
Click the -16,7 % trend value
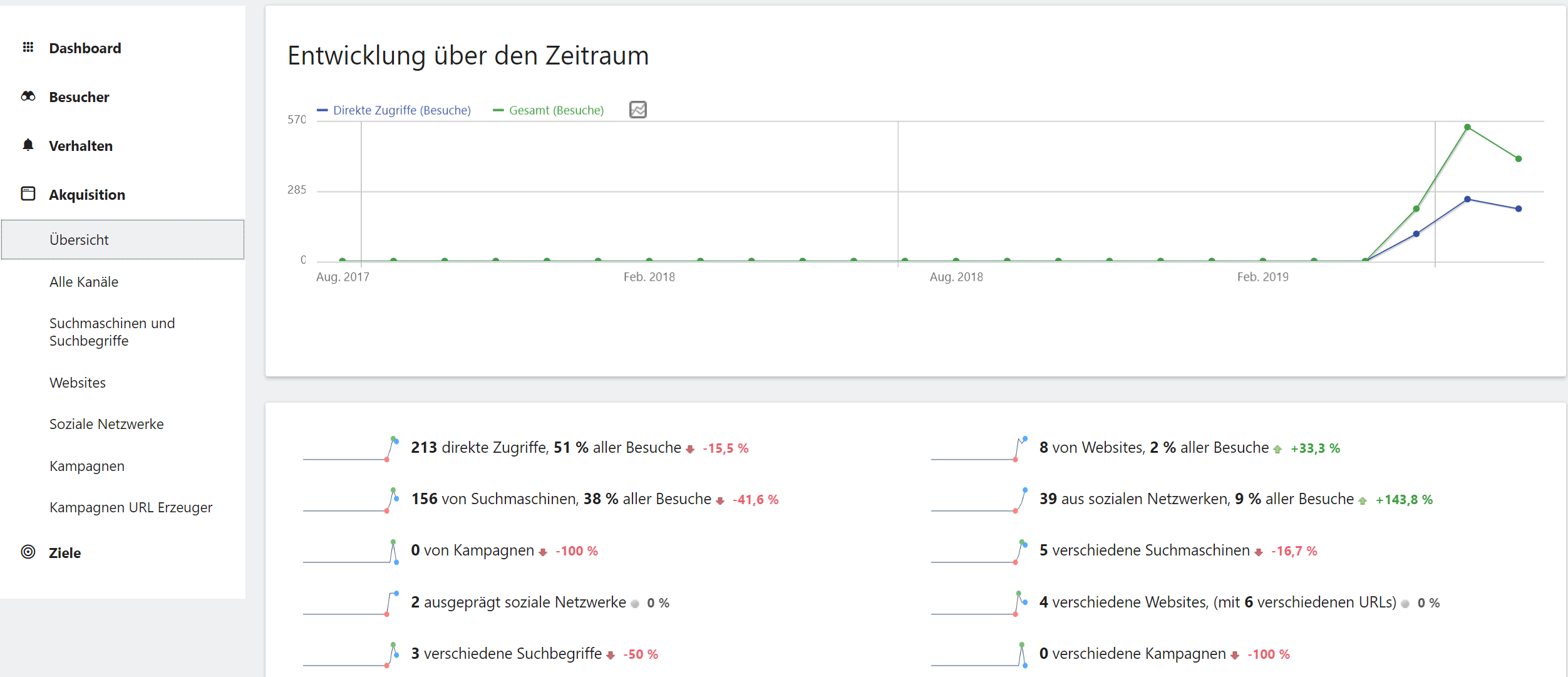point(1294,551)
